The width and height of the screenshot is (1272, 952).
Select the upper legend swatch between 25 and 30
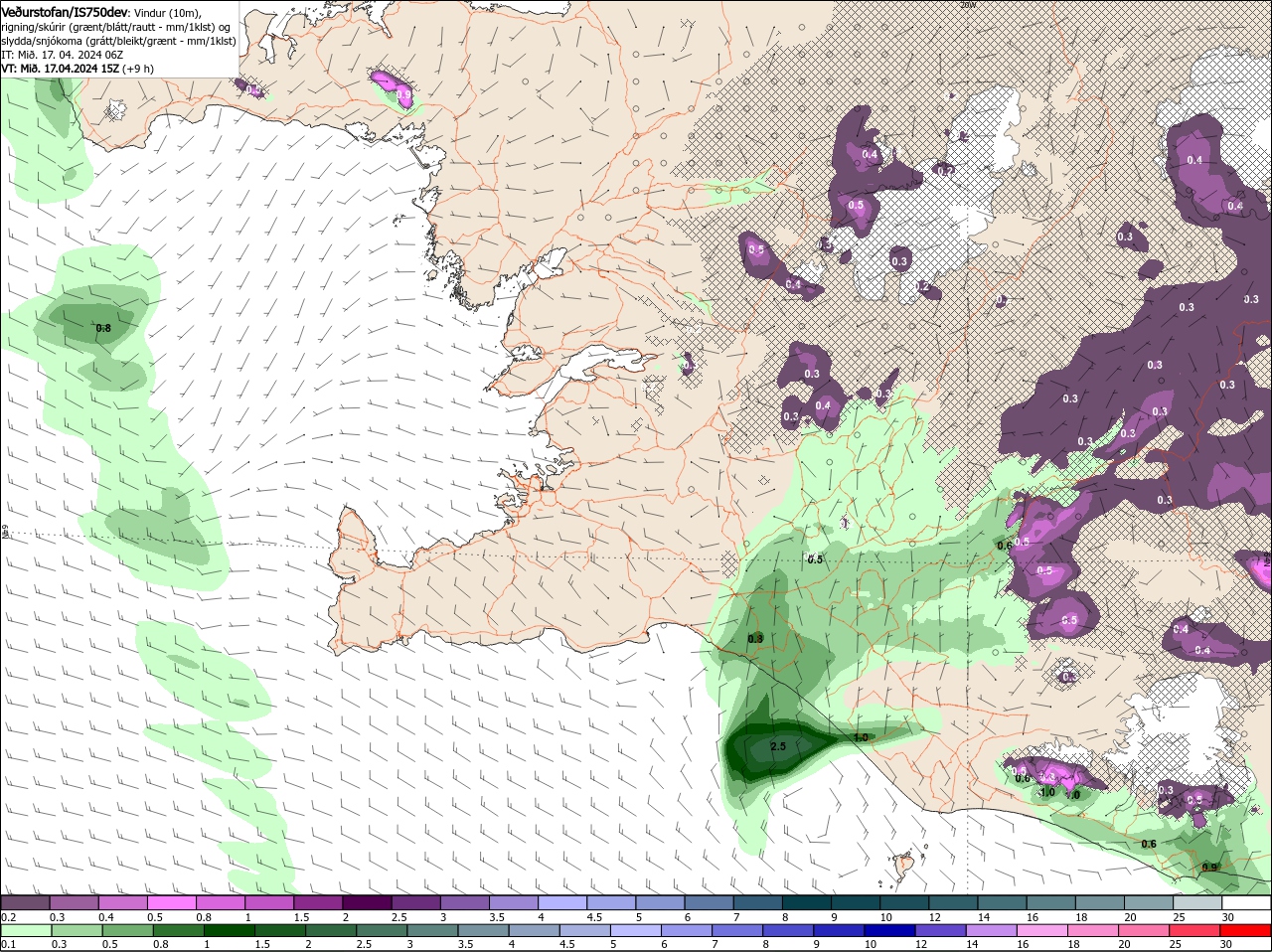pyautogui.click(x=1199, y=902)
